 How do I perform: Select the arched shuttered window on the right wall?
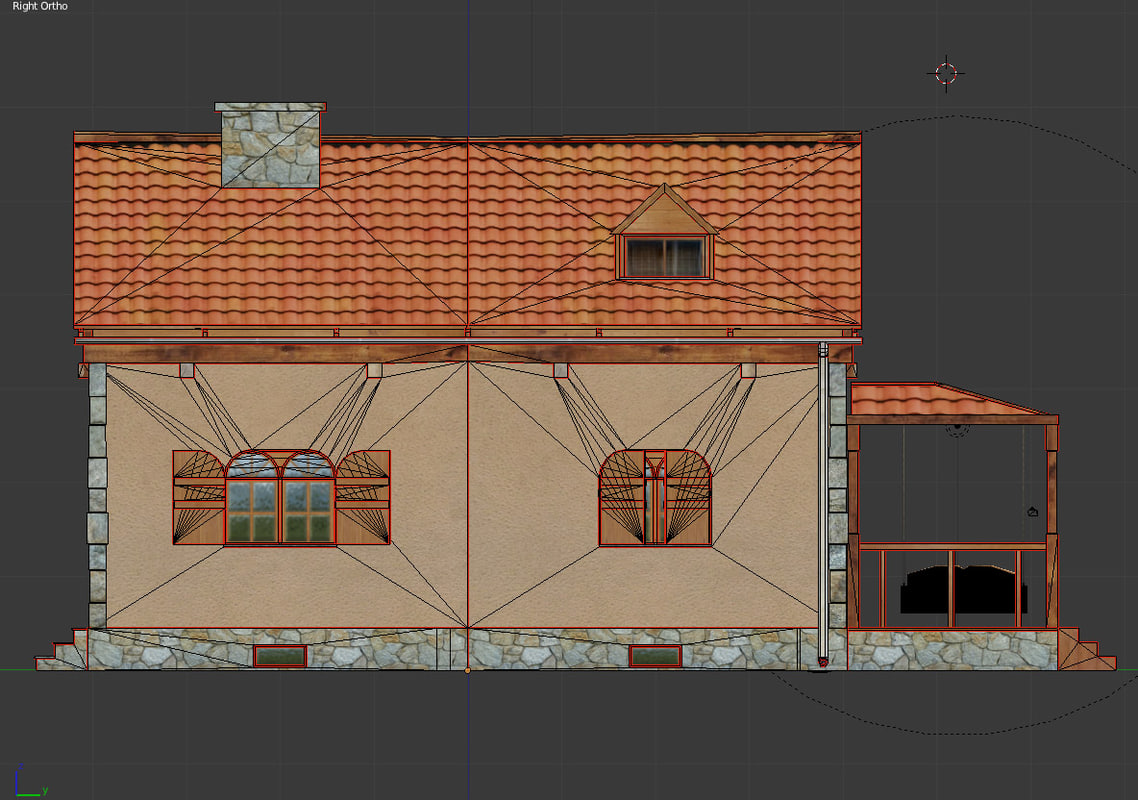[x=655, y=498]
